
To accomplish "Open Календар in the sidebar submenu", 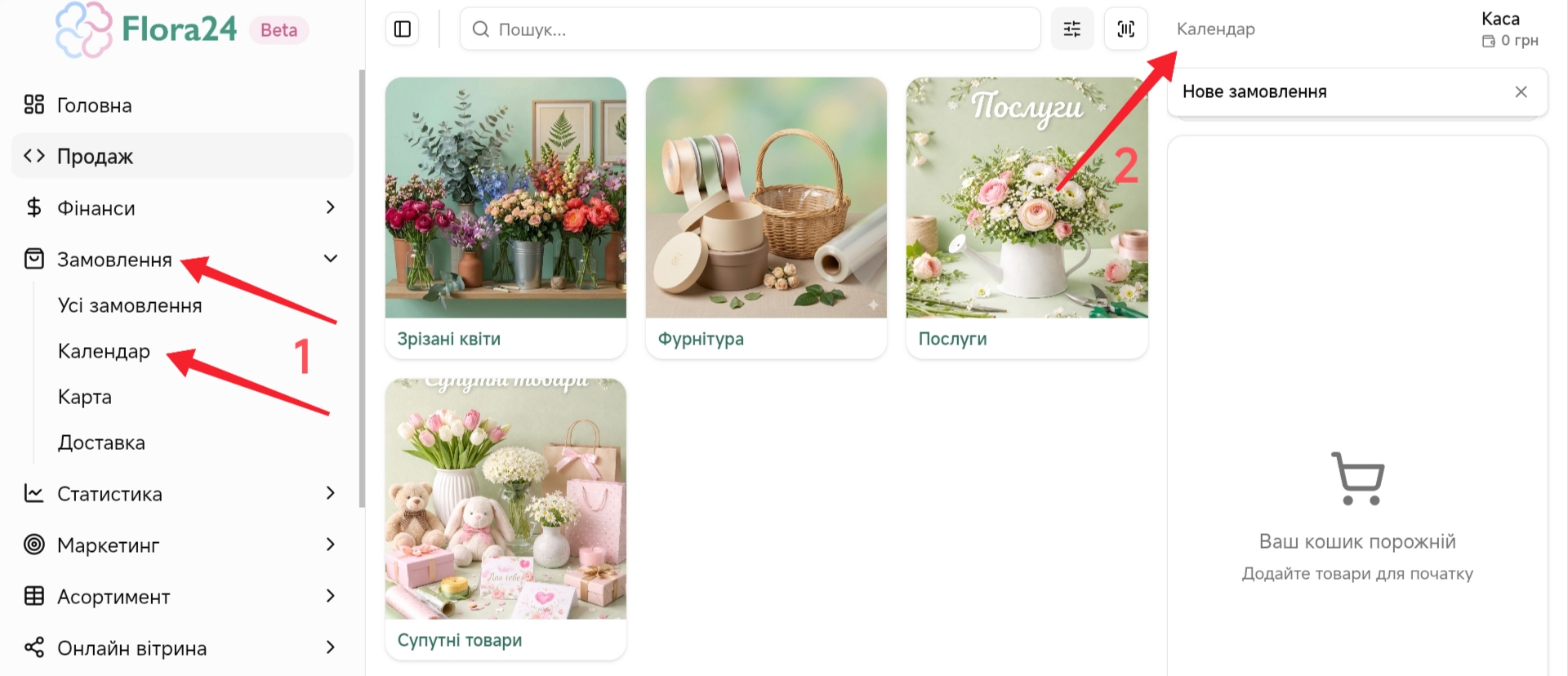I will [104, 351].
